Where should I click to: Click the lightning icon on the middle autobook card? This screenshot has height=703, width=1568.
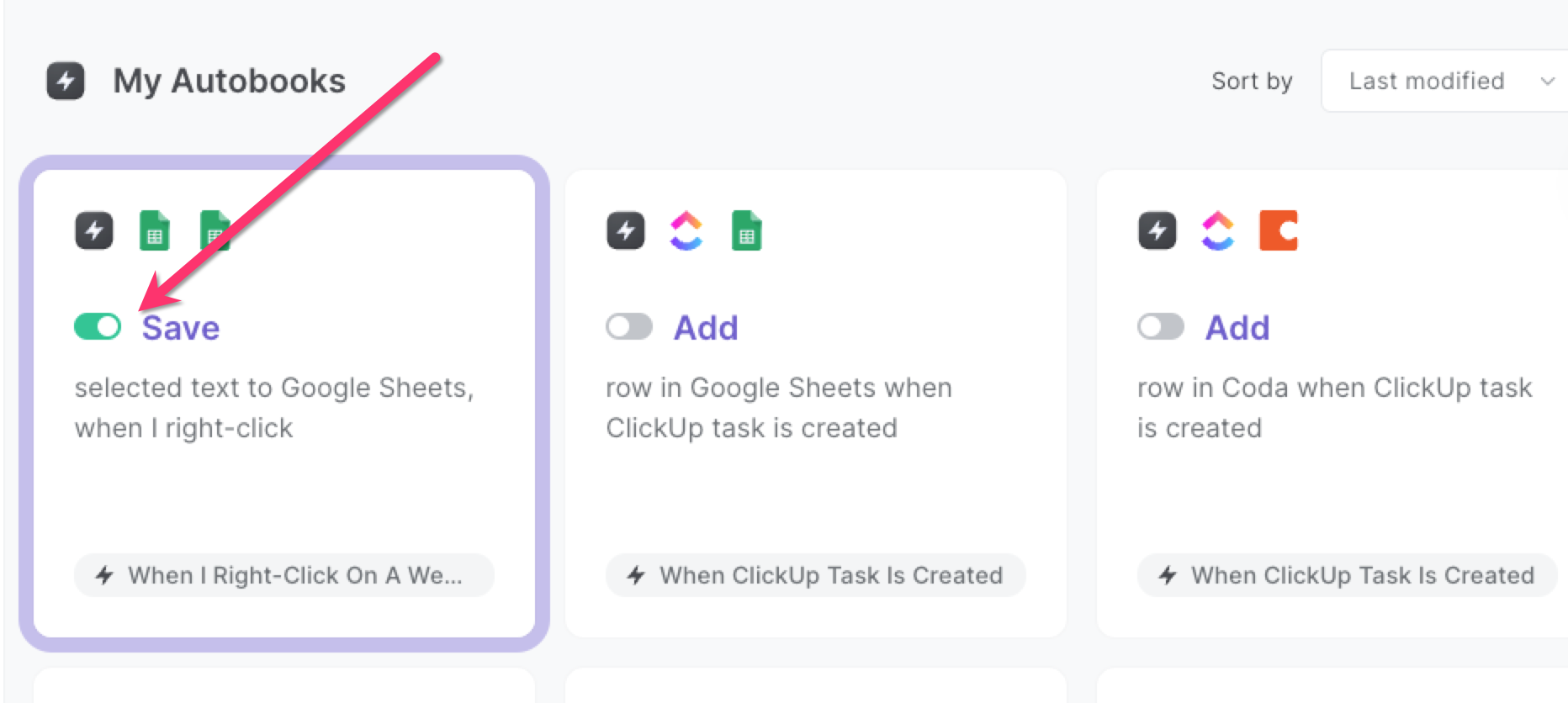625,231
